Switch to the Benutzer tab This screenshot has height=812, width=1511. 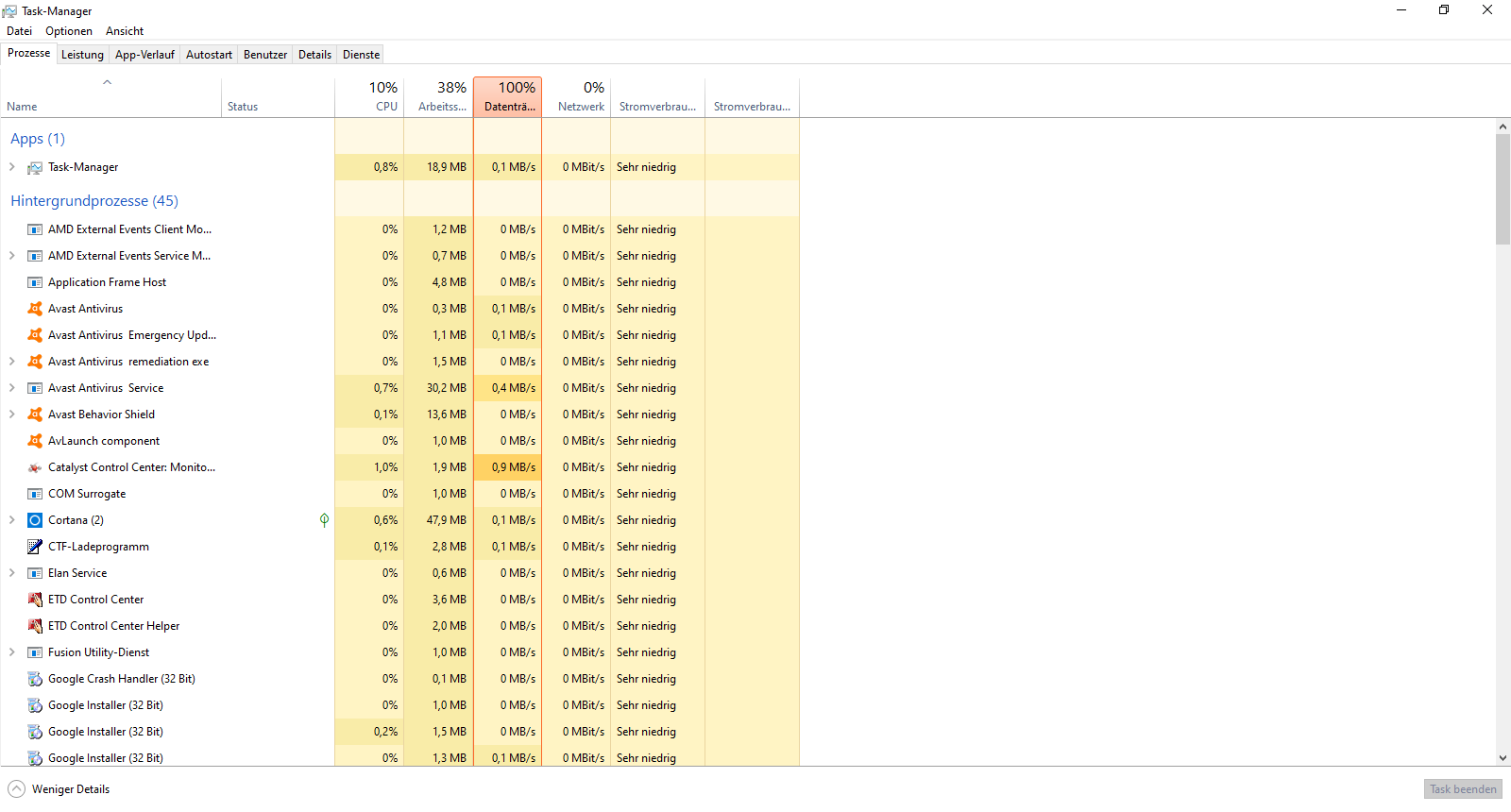click(265, 55)
